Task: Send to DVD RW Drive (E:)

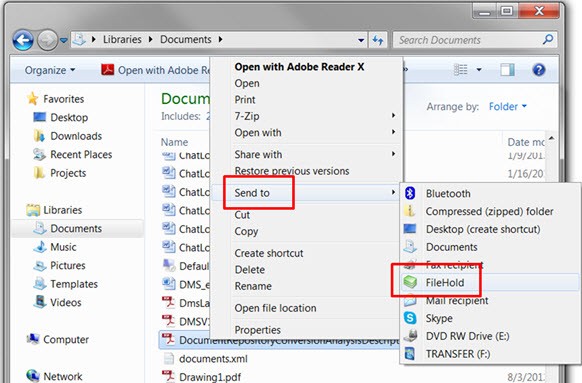Action: (490, 336)
